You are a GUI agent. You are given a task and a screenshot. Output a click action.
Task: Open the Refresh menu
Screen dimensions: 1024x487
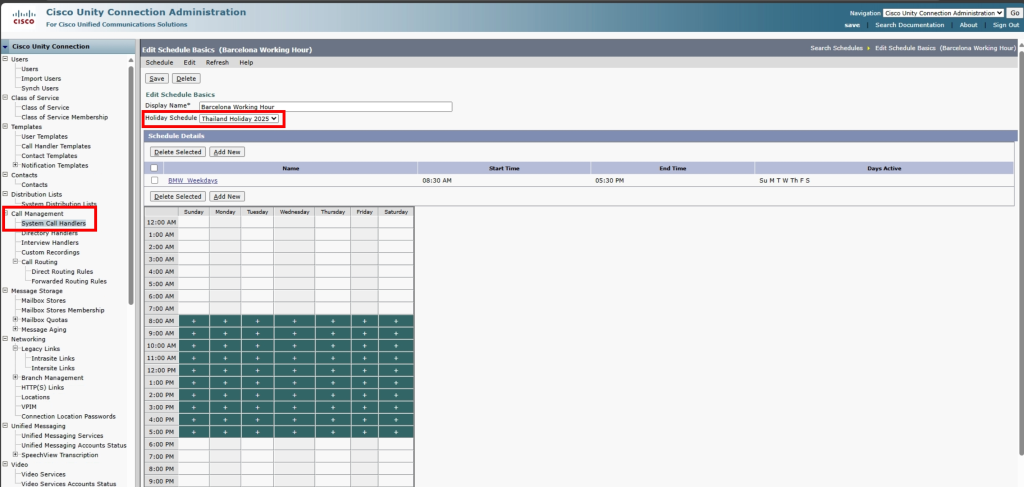[217, 62]
